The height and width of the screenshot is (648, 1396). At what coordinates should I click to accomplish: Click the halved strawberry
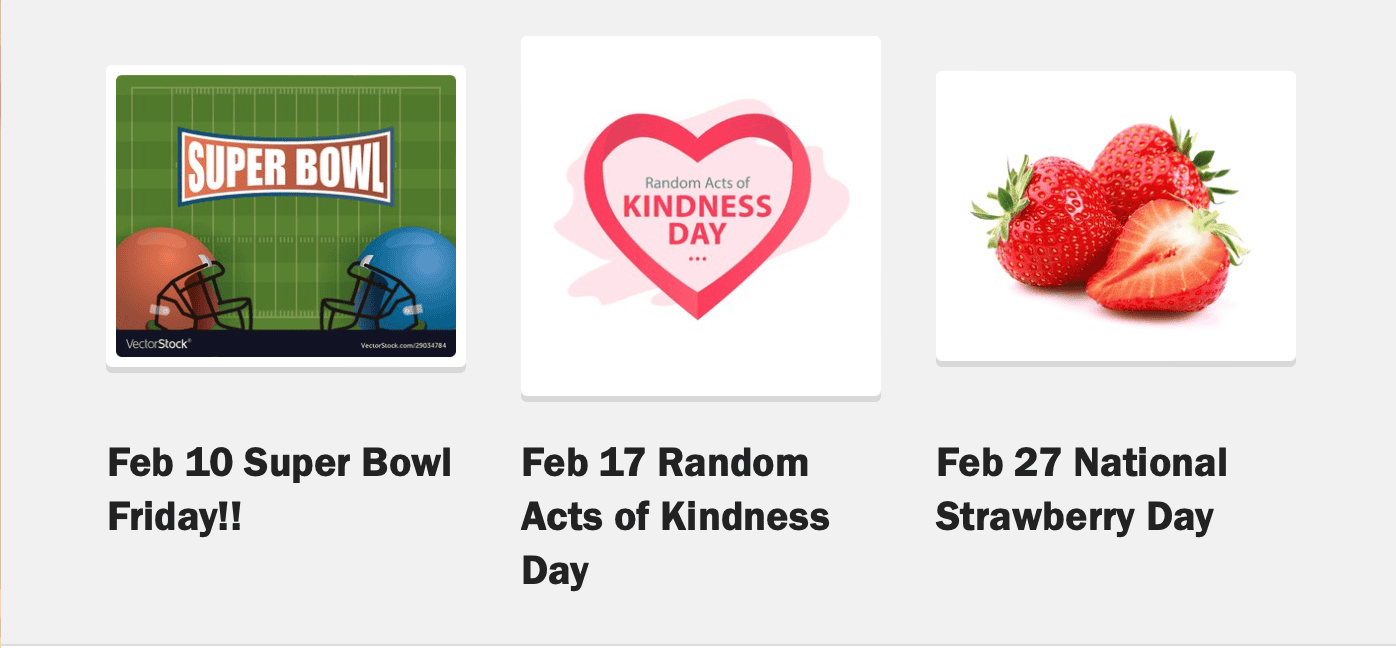(x=1160, y=262)
